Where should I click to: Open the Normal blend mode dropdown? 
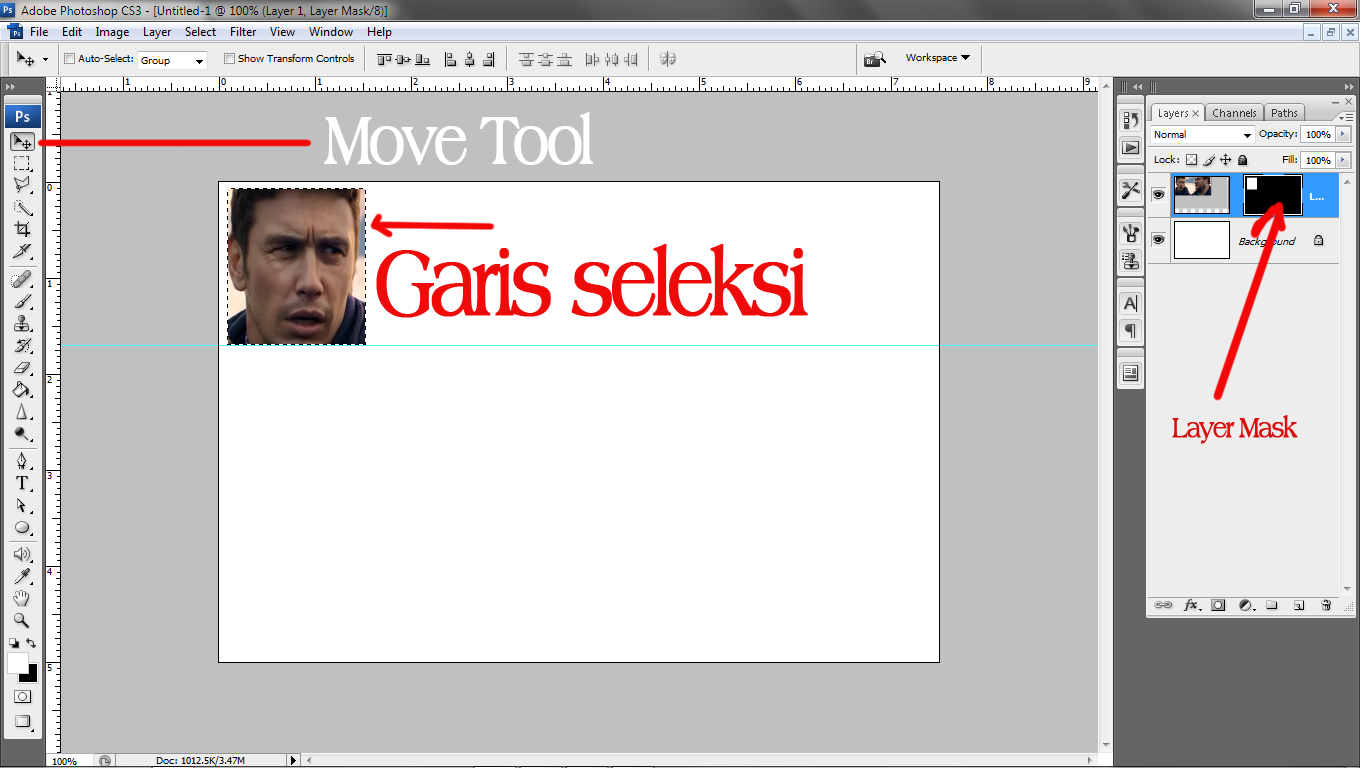click(x=1202, y=135)
